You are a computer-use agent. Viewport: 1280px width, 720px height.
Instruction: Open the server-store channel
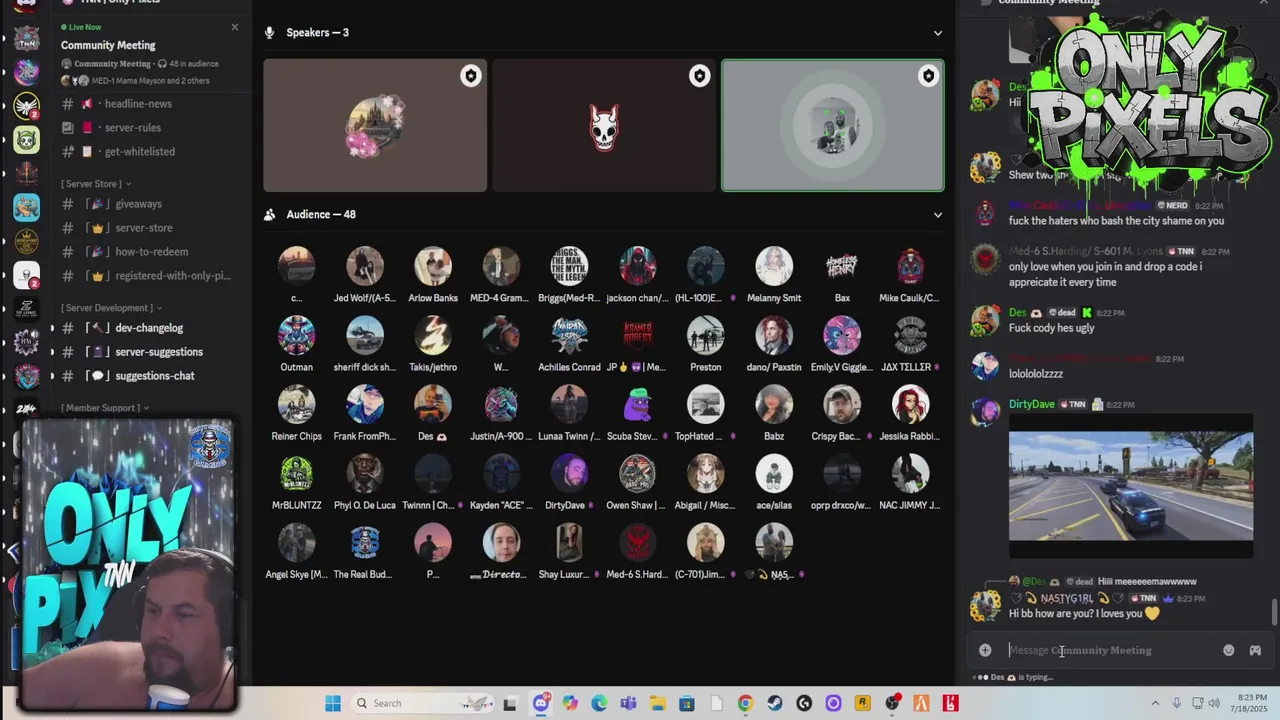click(145, 228)
